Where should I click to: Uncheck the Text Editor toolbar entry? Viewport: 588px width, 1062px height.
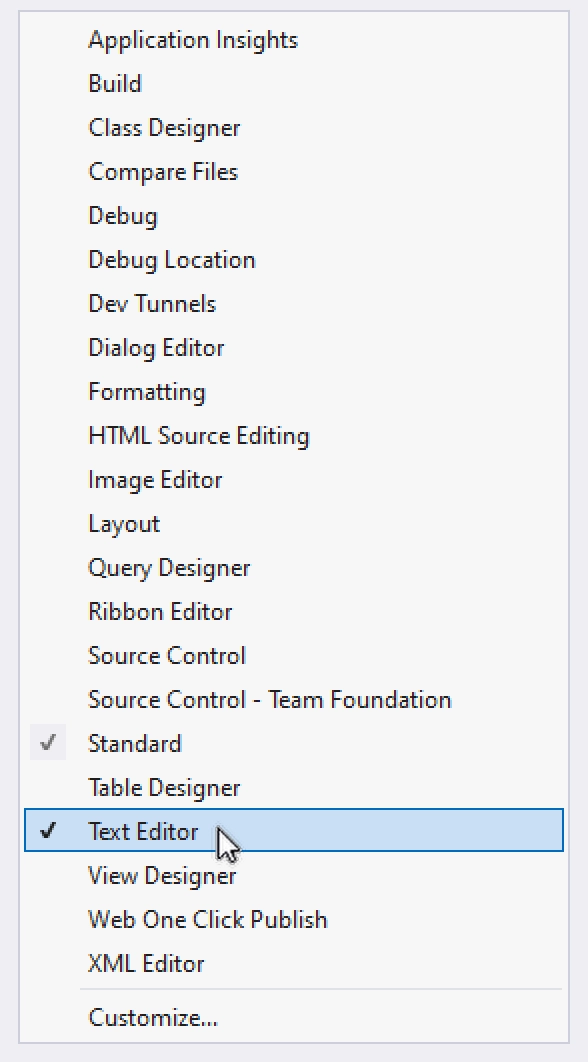coord(293,830)
